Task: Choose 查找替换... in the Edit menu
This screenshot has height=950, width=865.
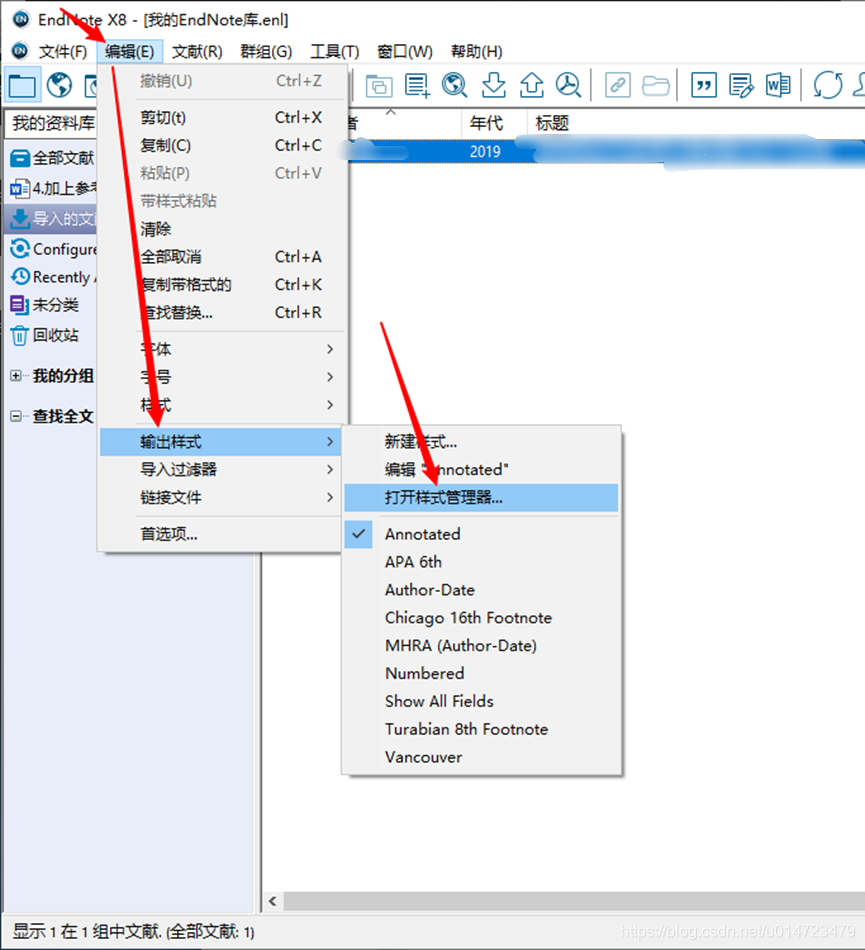Action: click(x=221, y=313)
